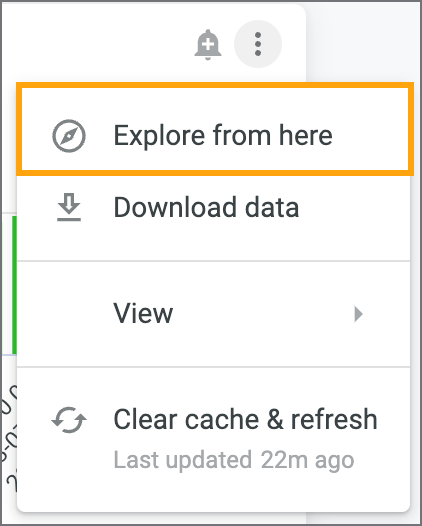Click the gray dashboard background beside the tile

coord(364,42)
